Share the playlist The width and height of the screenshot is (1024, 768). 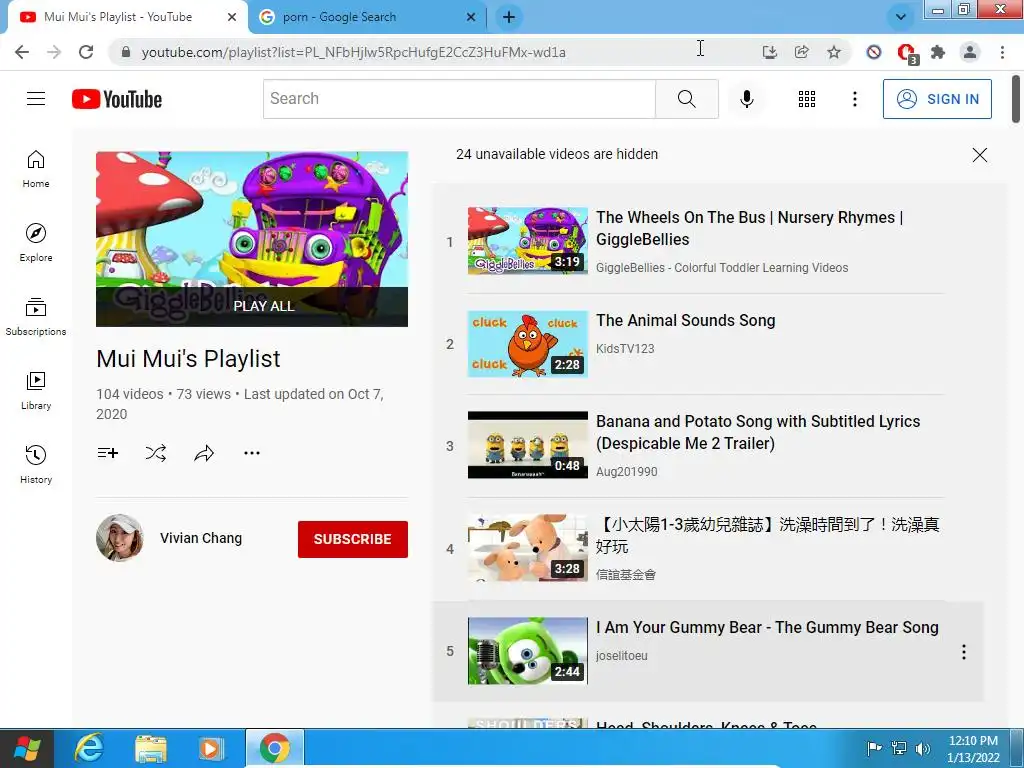204,453
